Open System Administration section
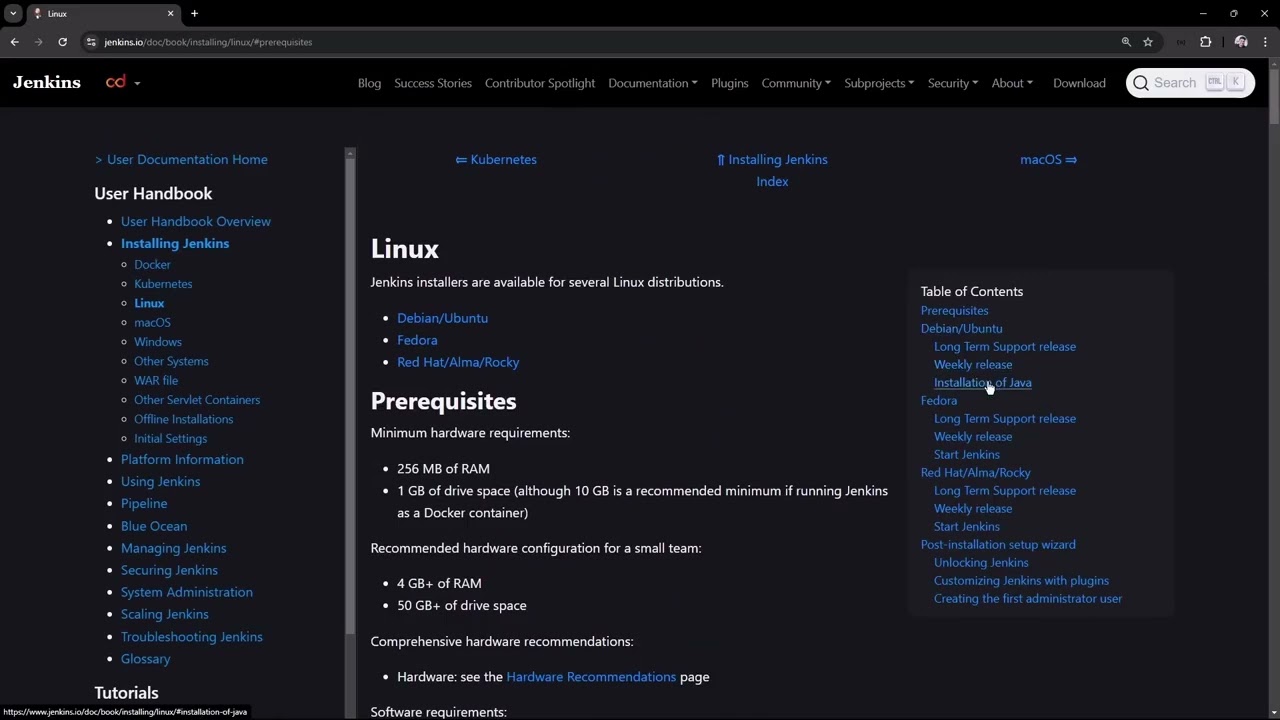The width and height of the screenshot is (1280, 720). click(x=187, y=592)
